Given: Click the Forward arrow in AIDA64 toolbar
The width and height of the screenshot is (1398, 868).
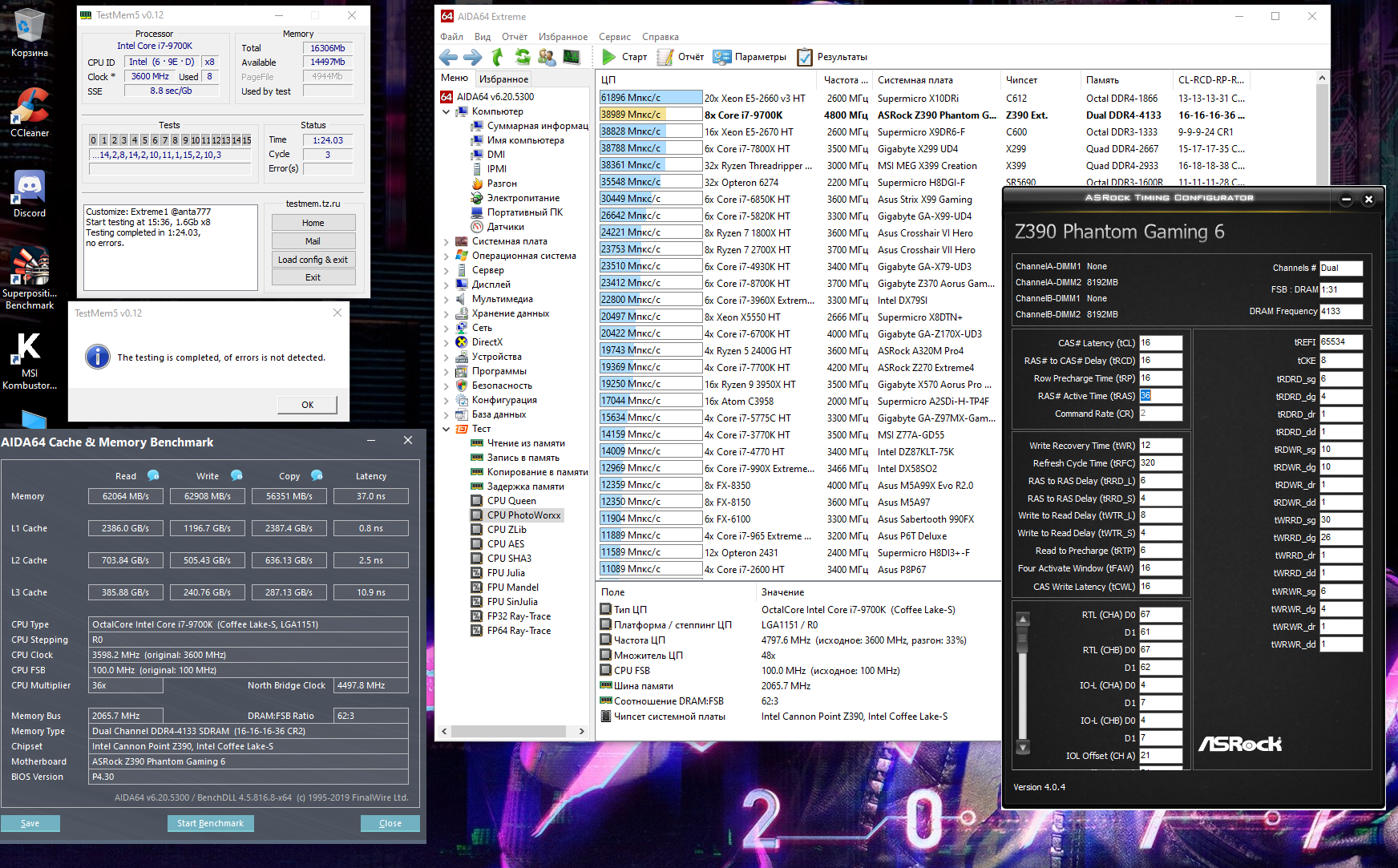Looking at the screenshot, I should 473,57.
